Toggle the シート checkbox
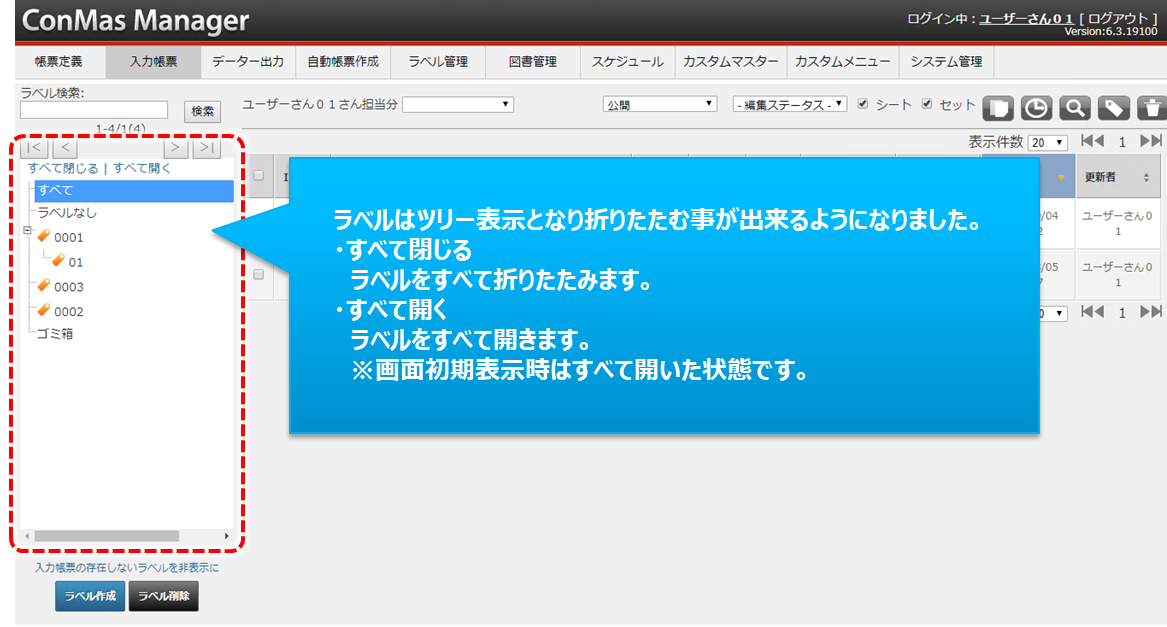Viewport: 1167px width, 627px height. (x=862, y=104)
